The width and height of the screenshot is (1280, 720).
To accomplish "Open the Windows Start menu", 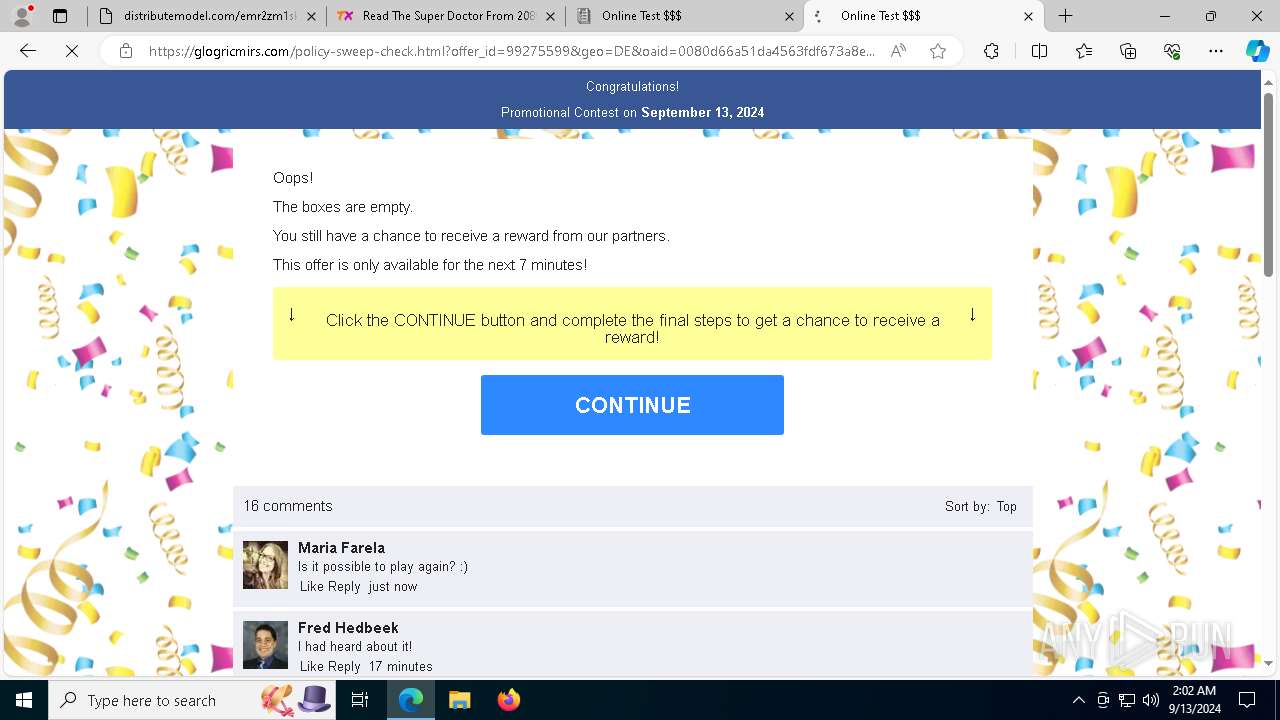I will pyautogui.click(x=24, y=700).
